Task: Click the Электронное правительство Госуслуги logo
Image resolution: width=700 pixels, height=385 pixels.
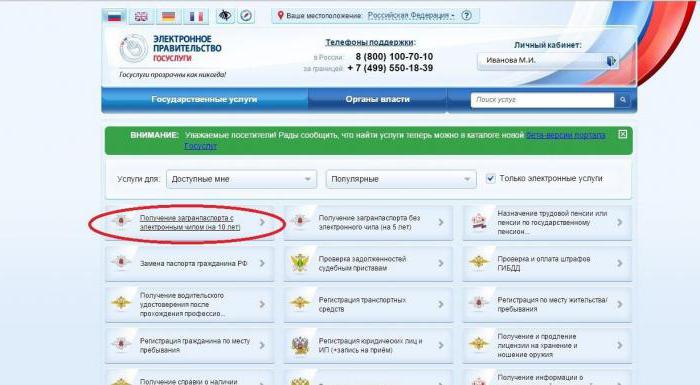Action: (171, 48)
